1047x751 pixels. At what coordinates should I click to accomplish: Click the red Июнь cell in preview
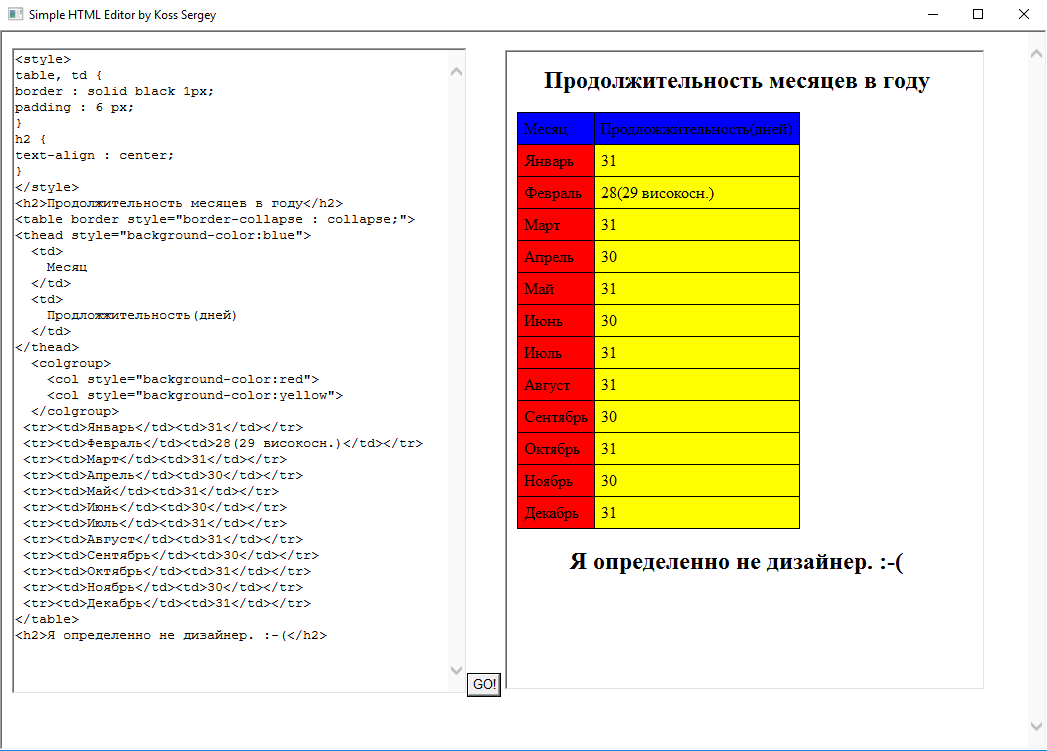click(x=556, y=321)
